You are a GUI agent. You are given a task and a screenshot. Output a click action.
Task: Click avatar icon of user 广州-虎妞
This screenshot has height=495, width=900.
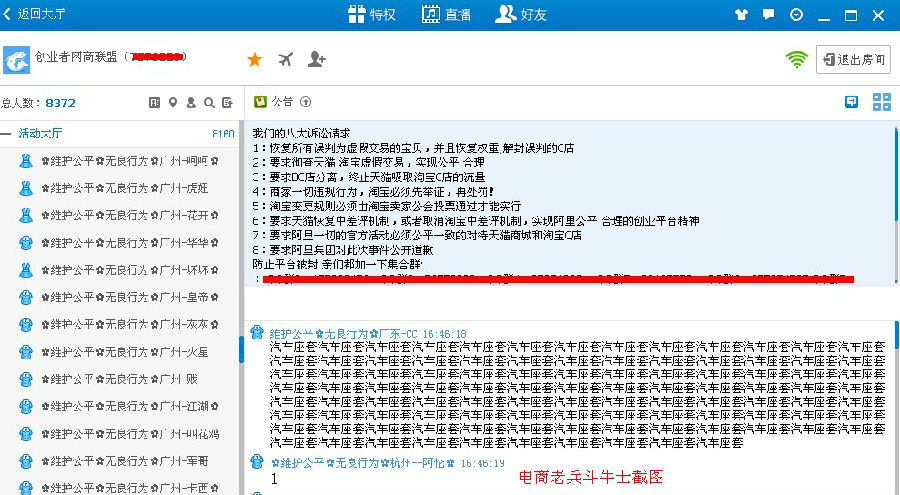[x=26, y=188]
